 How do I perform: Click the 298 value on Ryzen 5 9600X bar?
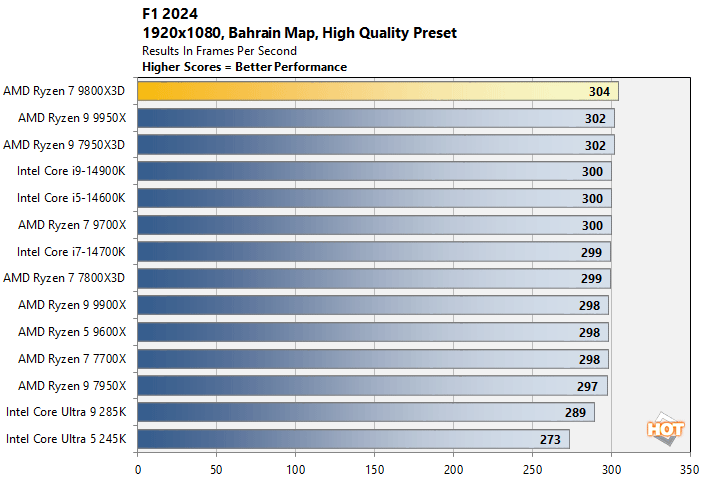point(589,333)
